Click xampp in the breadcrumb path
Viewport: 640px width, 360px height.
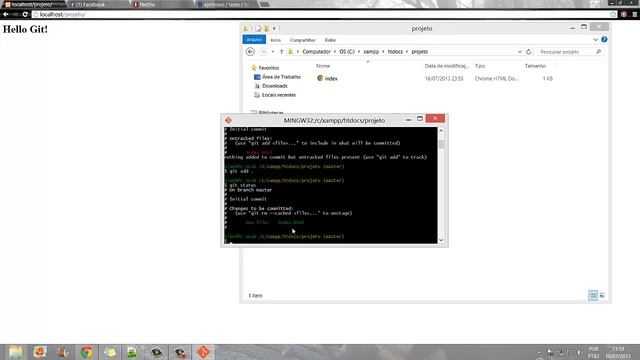click(371, 52)
